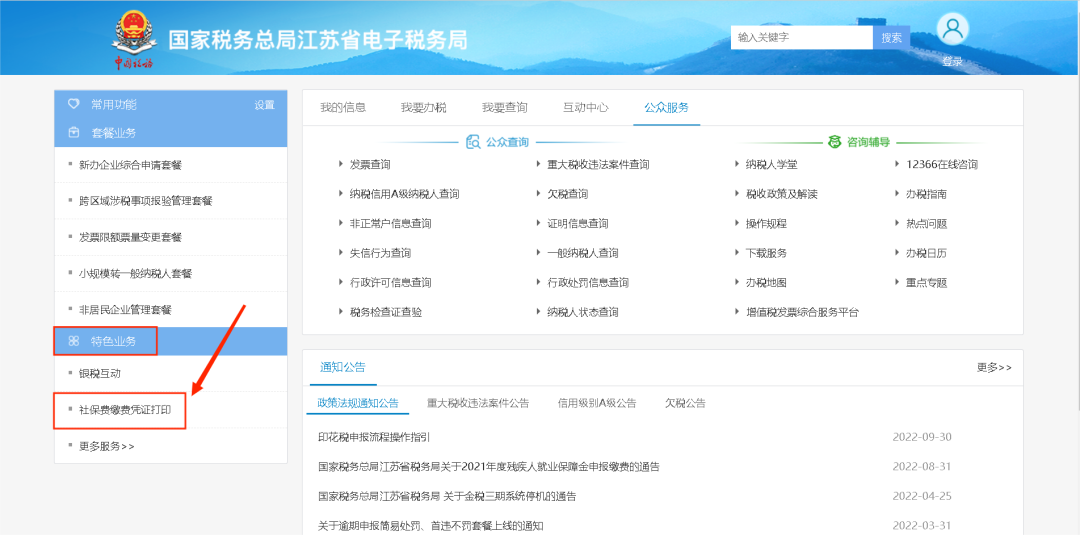Open the 逾期申报简易处罚 notice

[x=431, y=526]
